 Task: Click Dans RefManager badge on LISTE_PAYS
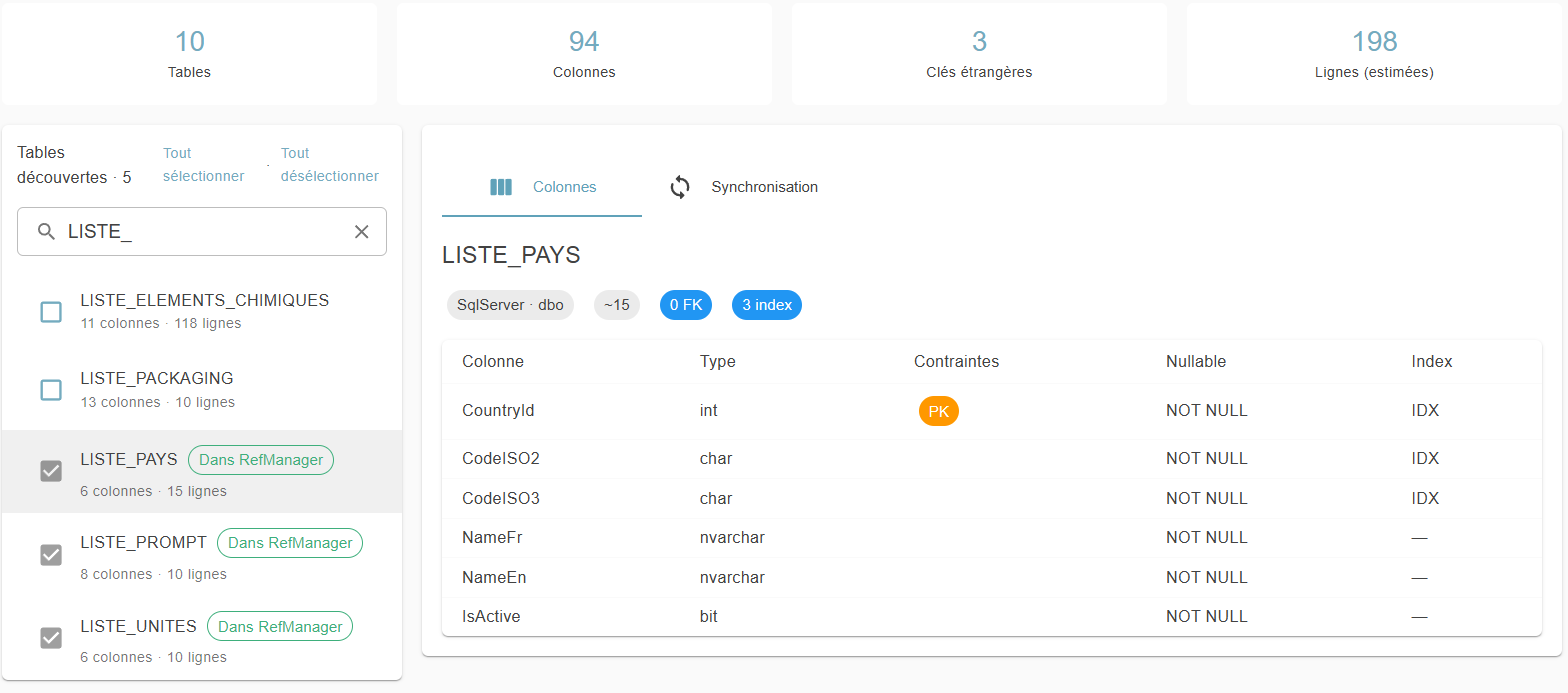[261, 460]
